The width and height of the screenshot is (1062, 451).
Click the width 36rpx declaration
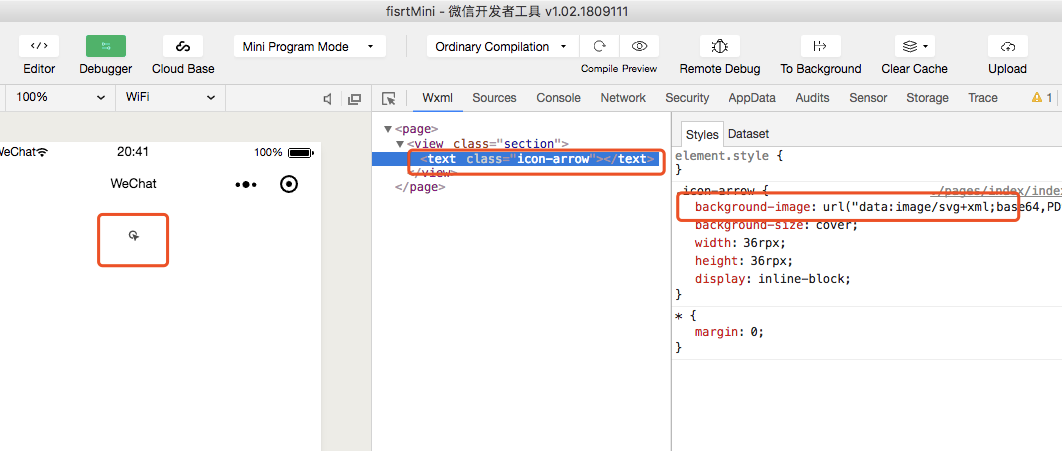click(x=740, y=242)
